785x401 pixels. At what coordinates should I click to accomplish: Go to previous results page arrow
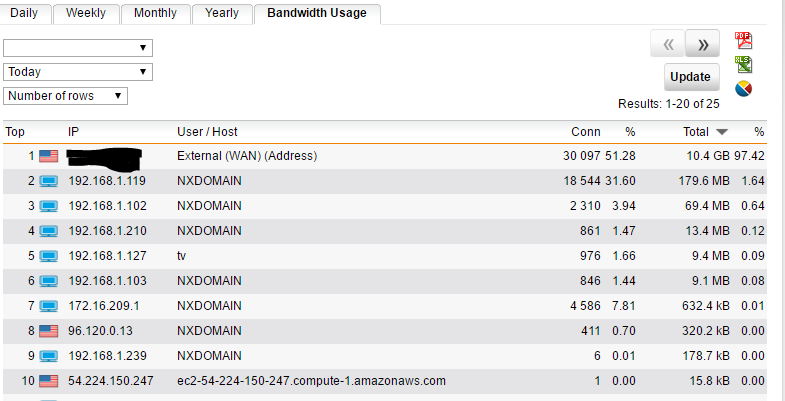(668, 44)
